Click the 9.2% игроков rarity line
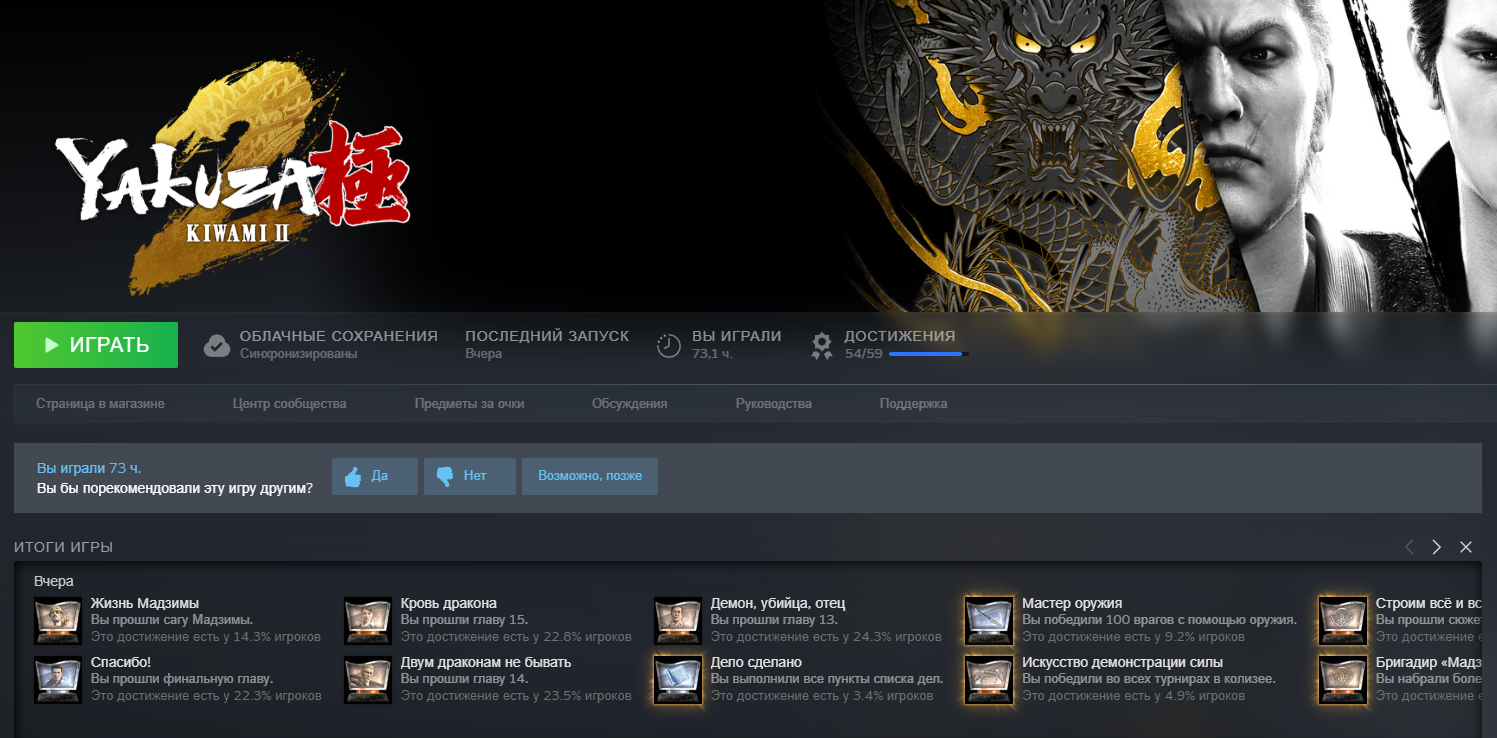This screenshot has width=1497, height=738. [1133, 637]
